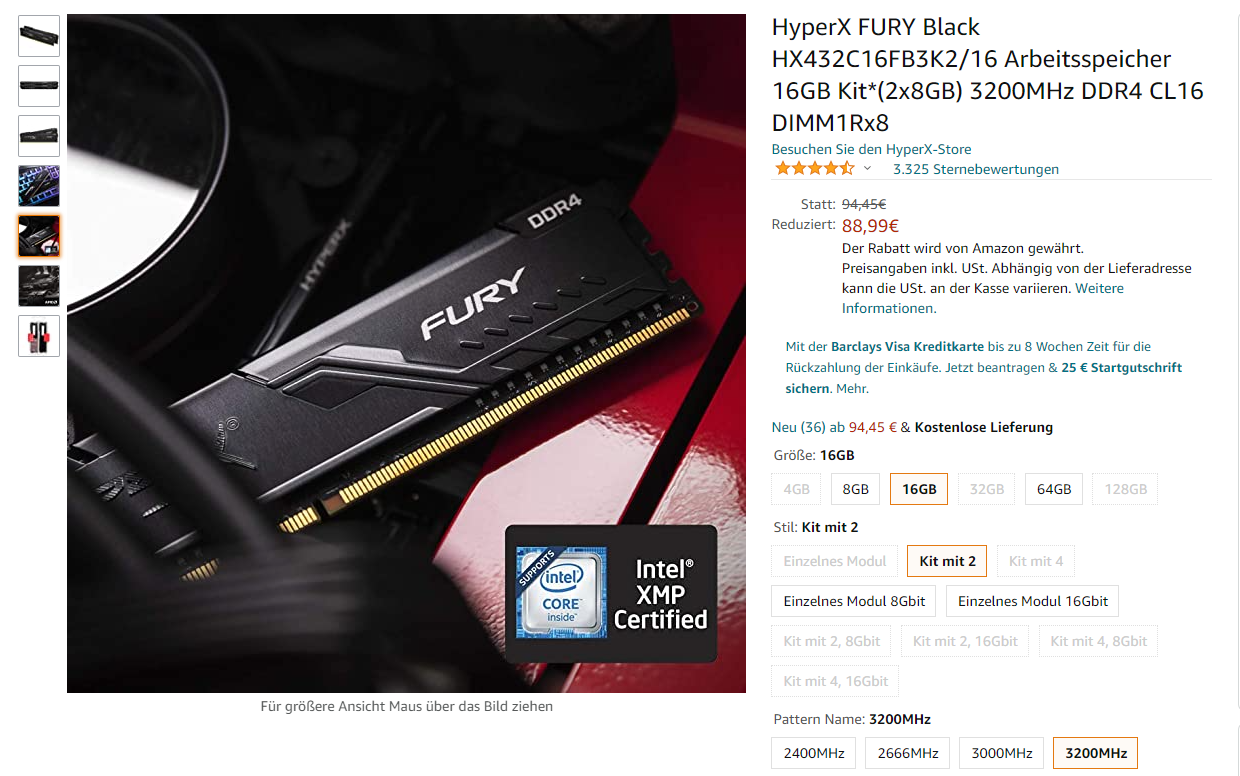The height and width of the screenshot is (776, 1240).
Task: Pick the 2400MHz pattern option
Action: click(x=813, y=753)
